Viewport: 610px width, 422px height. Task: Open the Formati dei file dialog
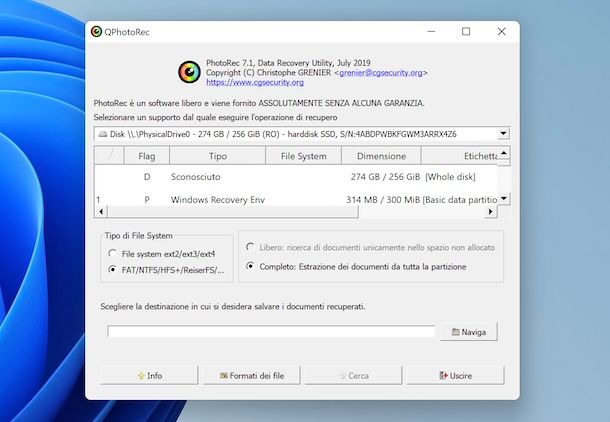[251, 376]
